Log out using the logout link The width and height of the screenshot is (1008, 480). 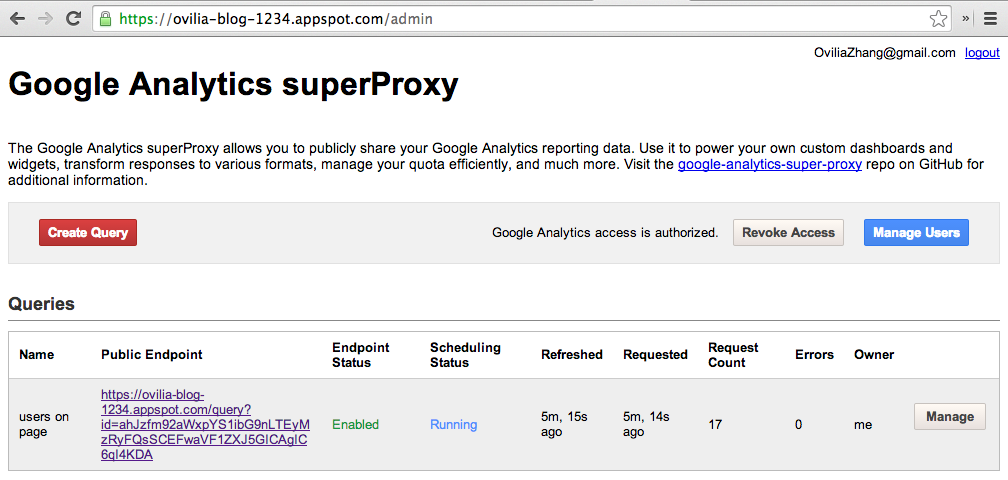pos(981,53)
